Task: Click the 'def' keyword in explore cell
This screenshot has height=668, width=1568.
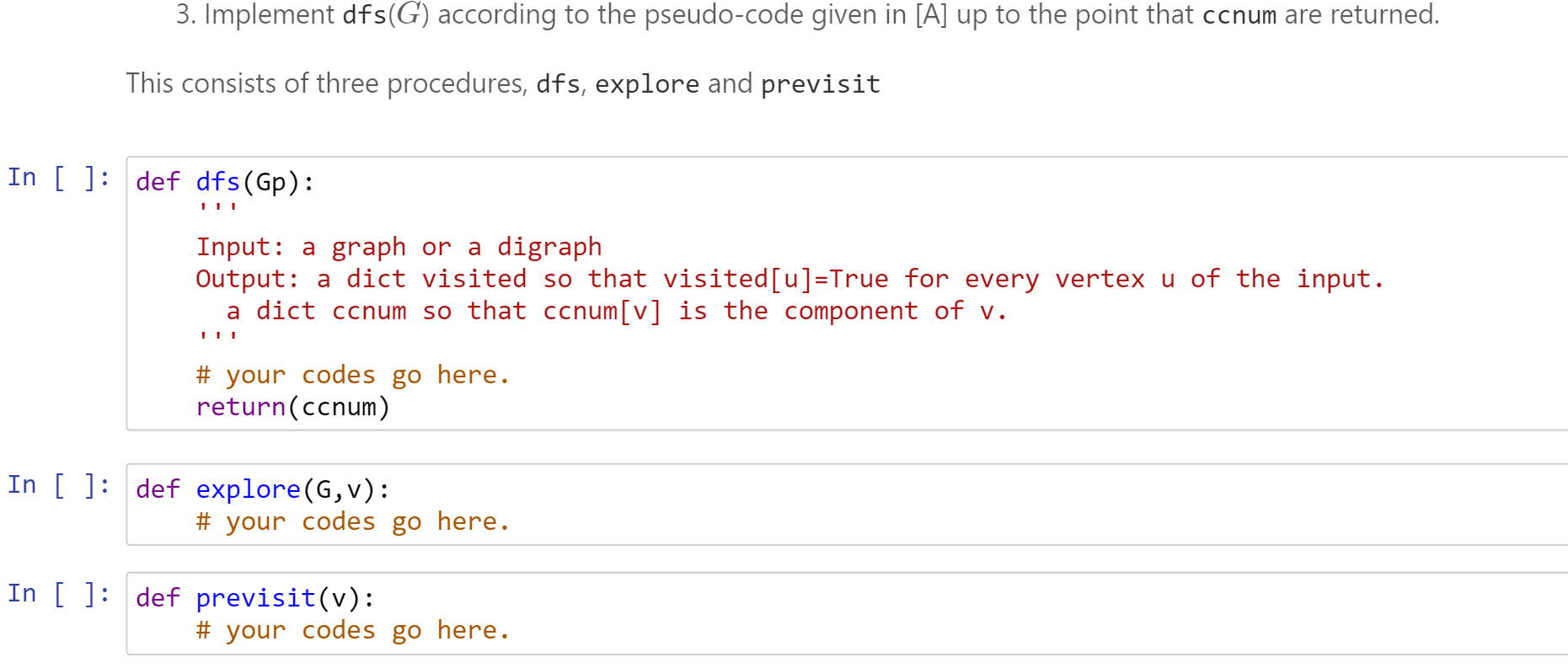Action: [158, 489]
